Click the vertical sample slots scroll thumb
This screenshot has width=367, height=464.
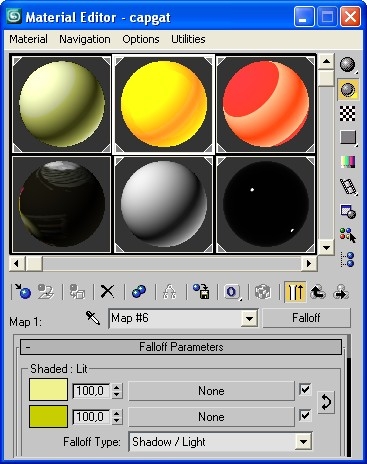[x=326, y=78]
